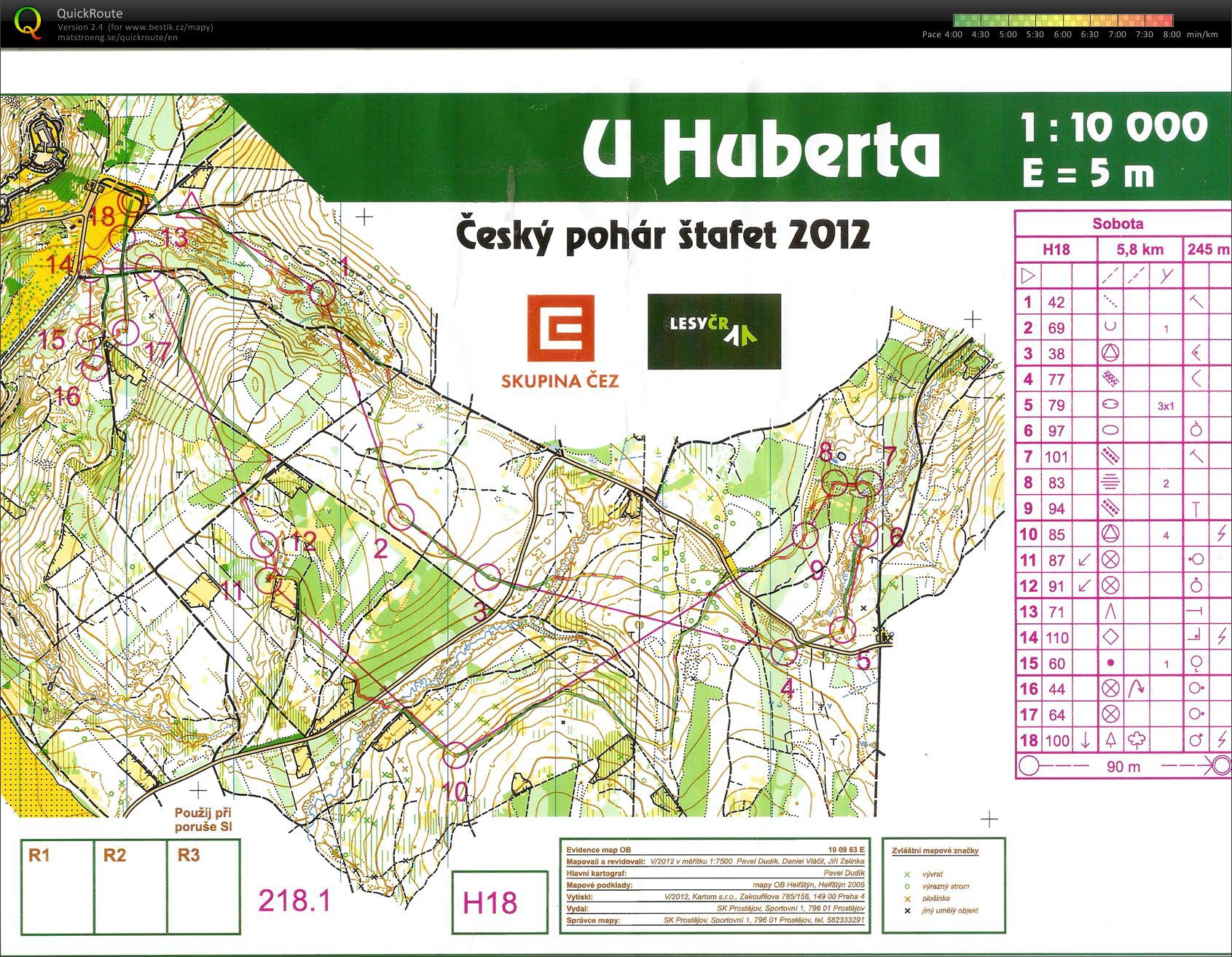Select control circle 1 on the map

coord(323,294)
